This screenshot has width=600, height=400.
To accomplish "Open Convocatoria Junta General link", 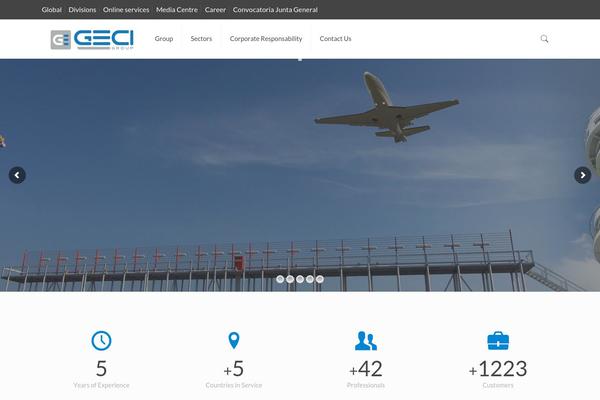I will (x=275, y=10).
